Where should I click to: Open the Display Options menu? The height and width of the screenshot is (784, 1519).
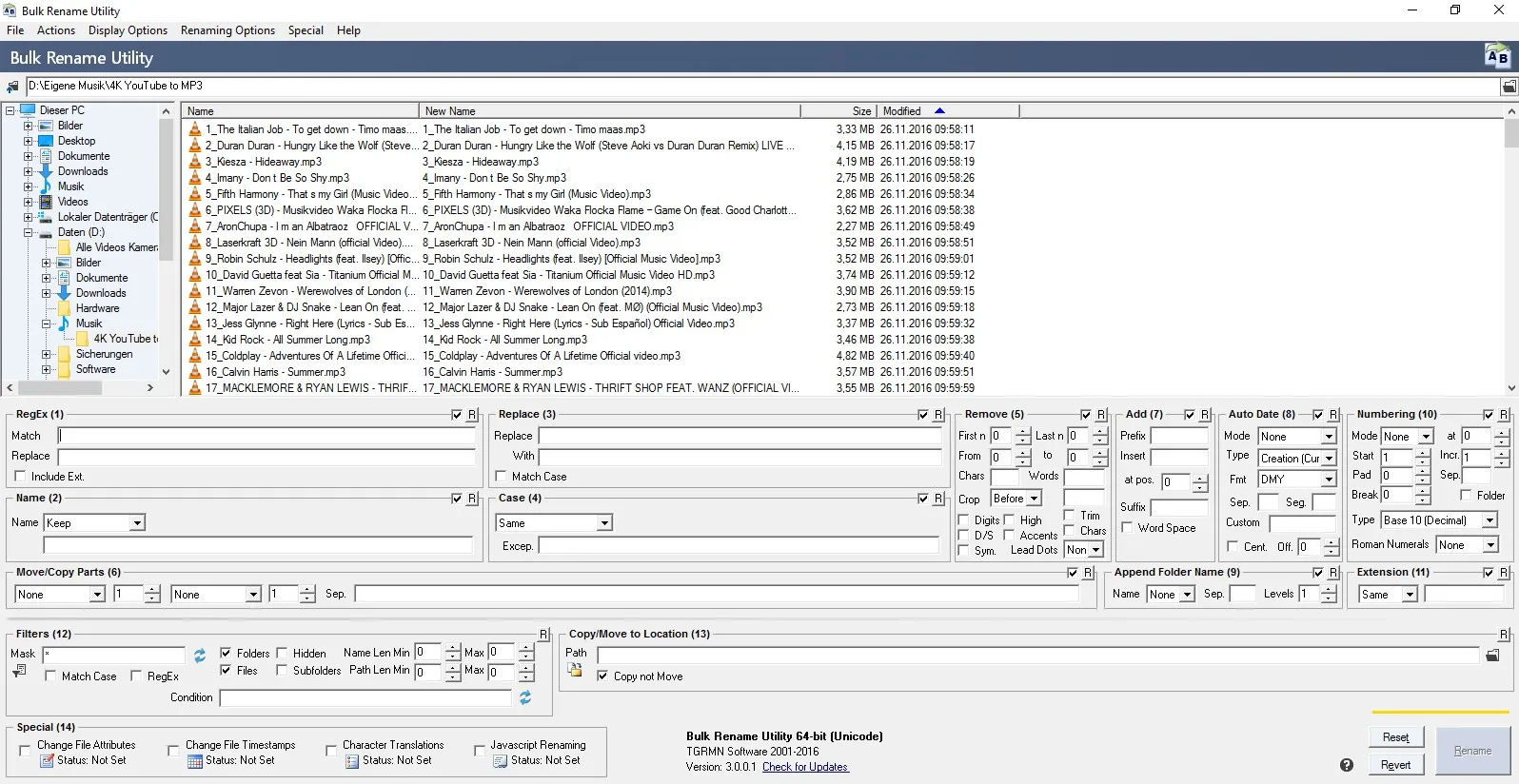128,30
